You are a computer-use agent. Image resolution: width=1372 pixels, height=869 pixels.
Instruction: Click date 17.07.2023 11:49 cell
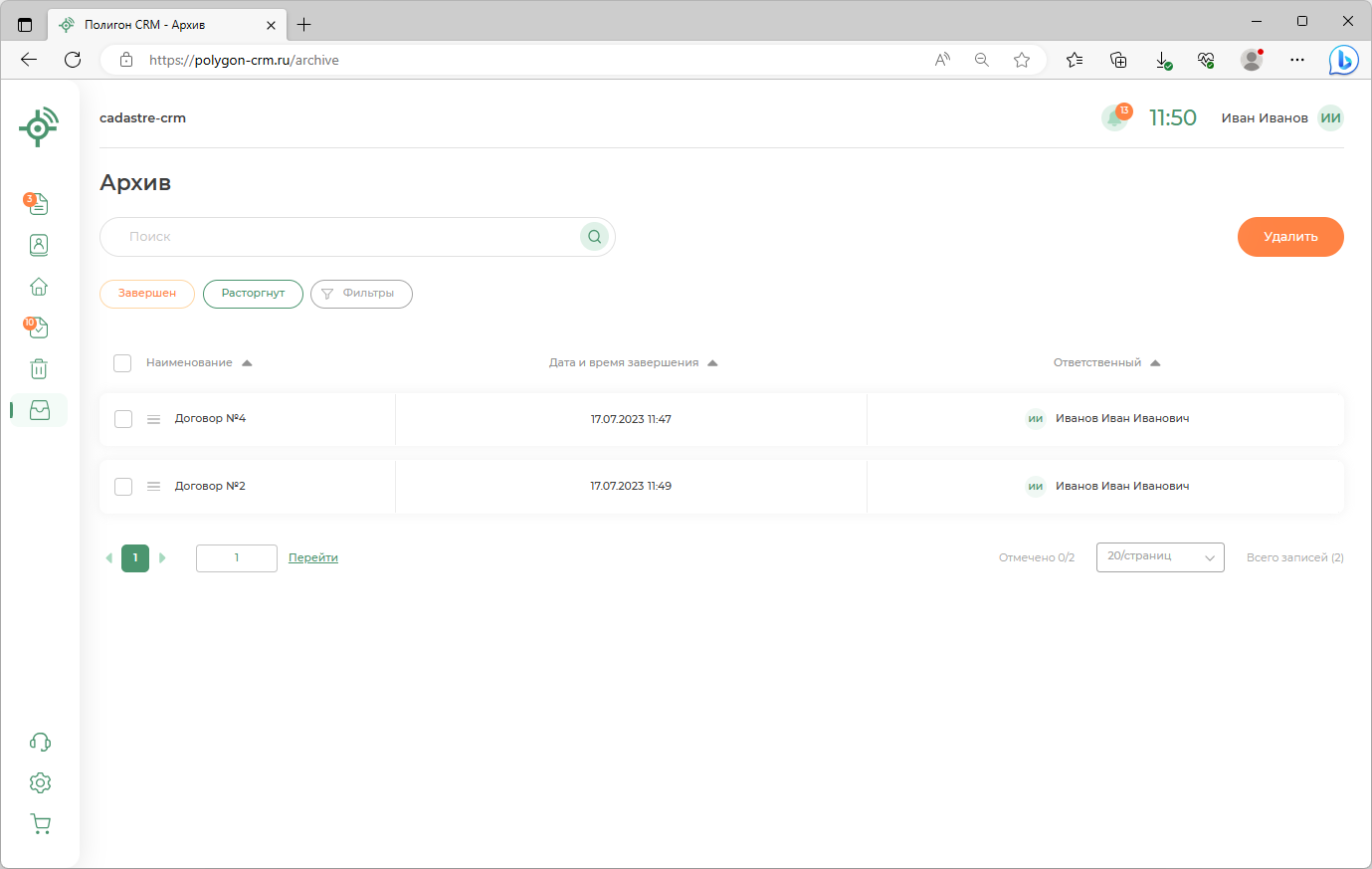(631, 487)
